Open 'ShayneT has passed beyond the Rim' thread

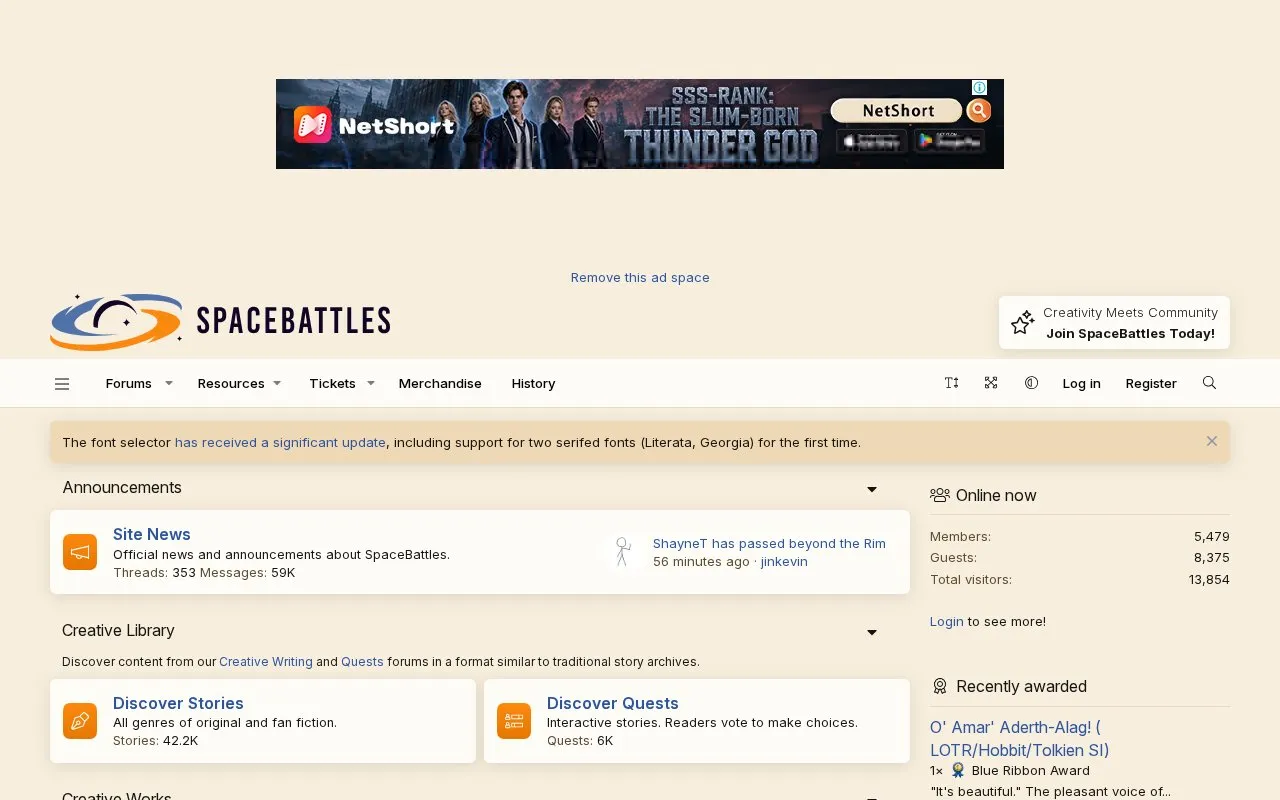[x=769, y=543]
